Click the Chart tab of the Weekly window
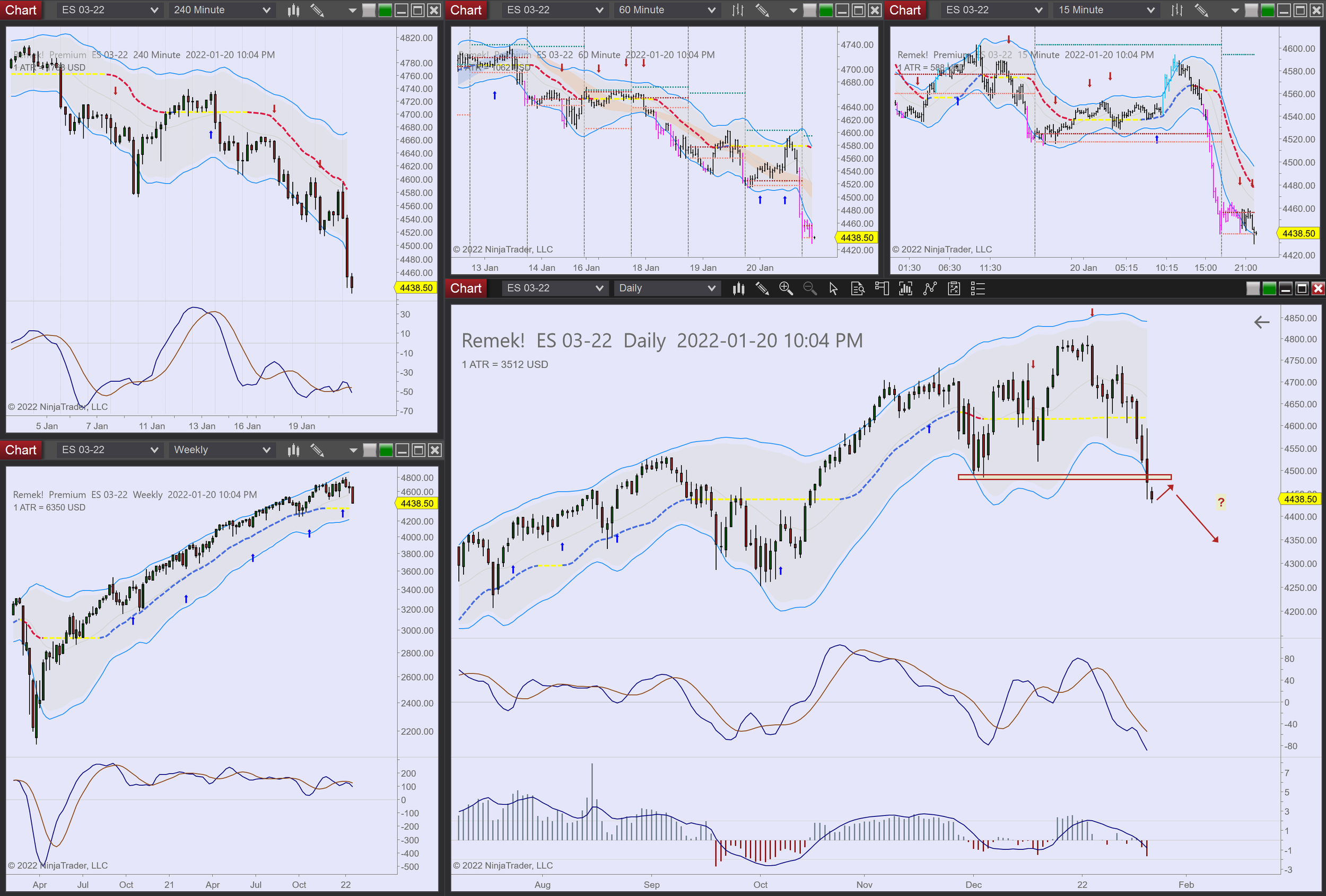1326x896 pixels. [21, 450]
